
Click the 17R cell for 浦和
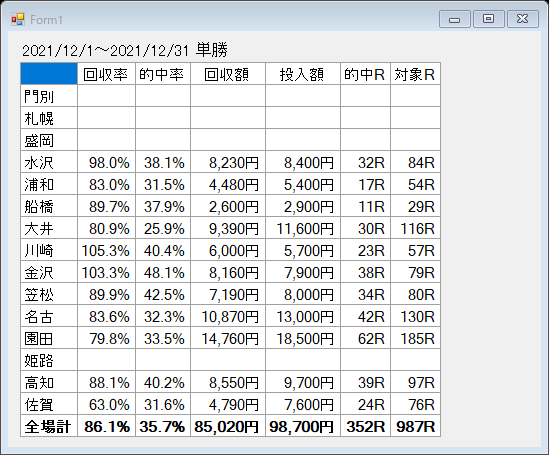[x=366, y=184]
